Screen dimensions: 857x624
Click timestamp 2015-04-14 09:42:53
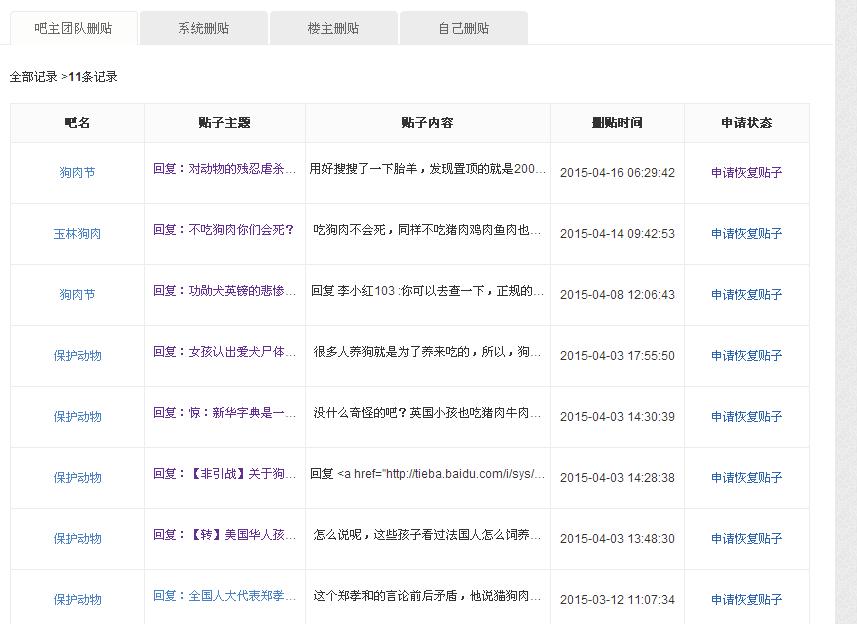pyautogui.click(x=617, y=234)
